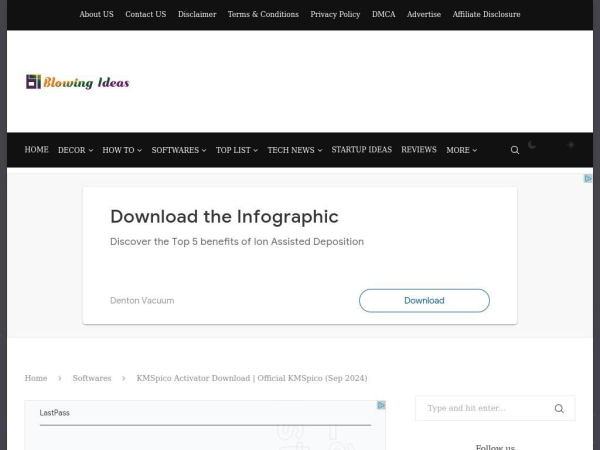Image resolution: width=600 pixels, height=450 pixels.
Task: Click Softwares in the breadcrumb trail
Action: [x=92, y=378]
